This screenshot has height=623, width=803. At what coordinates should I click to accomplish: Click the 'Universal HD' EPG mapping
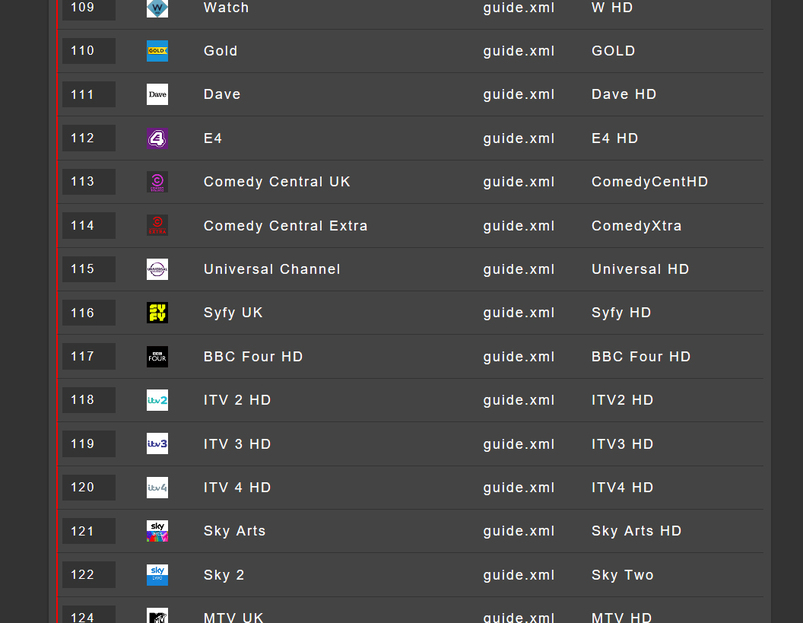pos(640,269)
